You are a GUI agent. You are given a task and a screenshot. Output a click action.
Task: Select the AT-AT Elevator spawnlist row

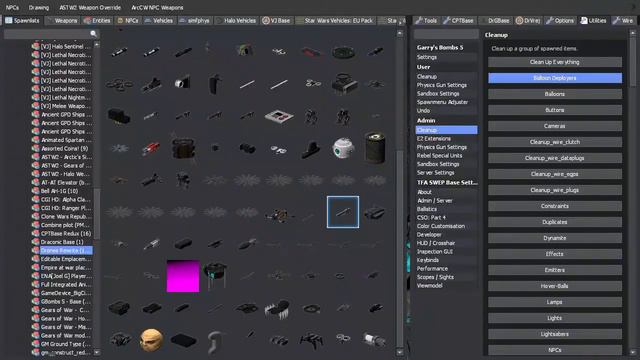click(x=62, y=182)
